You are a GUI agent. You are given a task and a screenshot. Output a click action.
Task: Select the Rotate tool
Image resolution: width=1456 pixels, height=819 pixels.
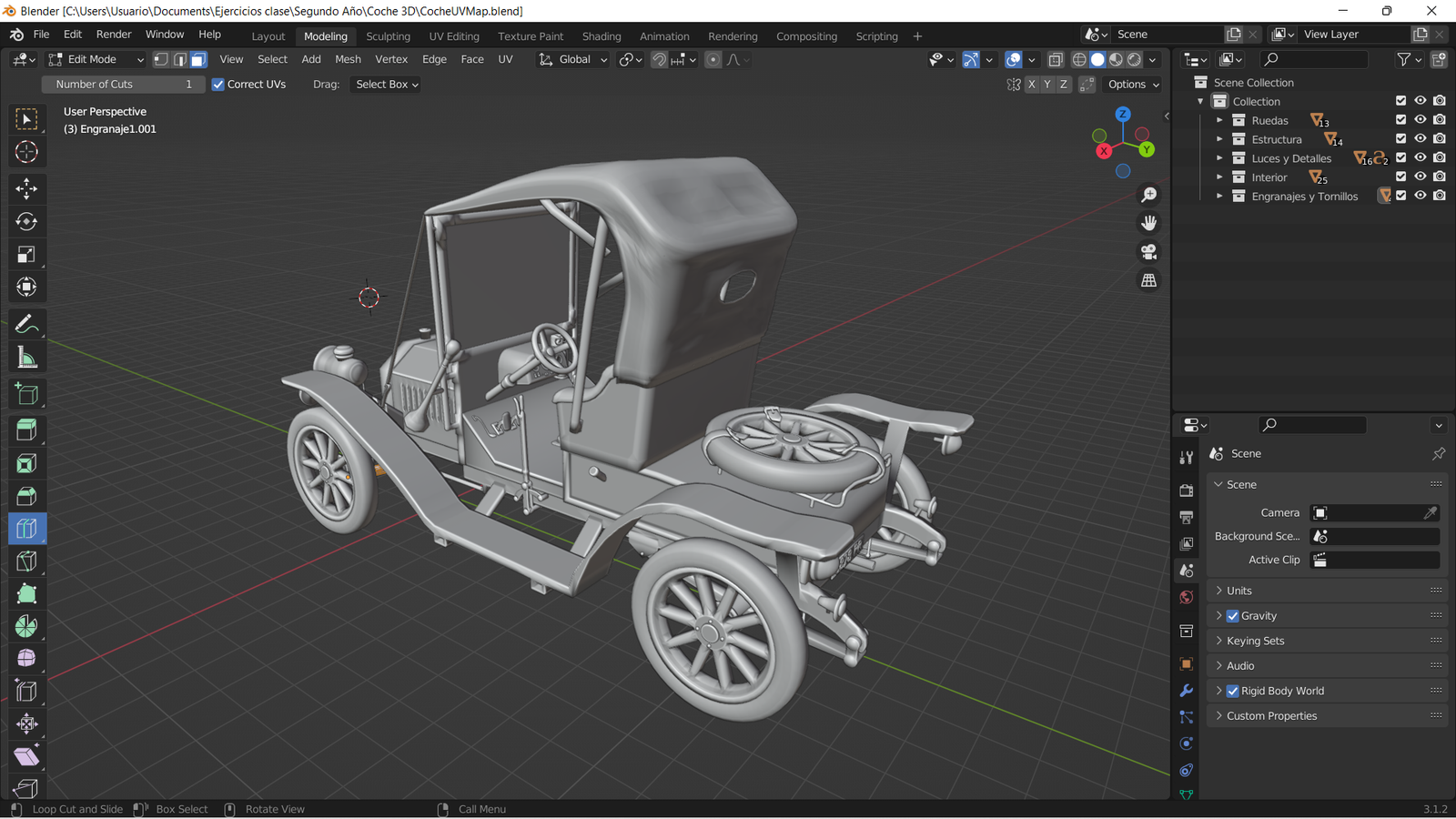[26, 221]
